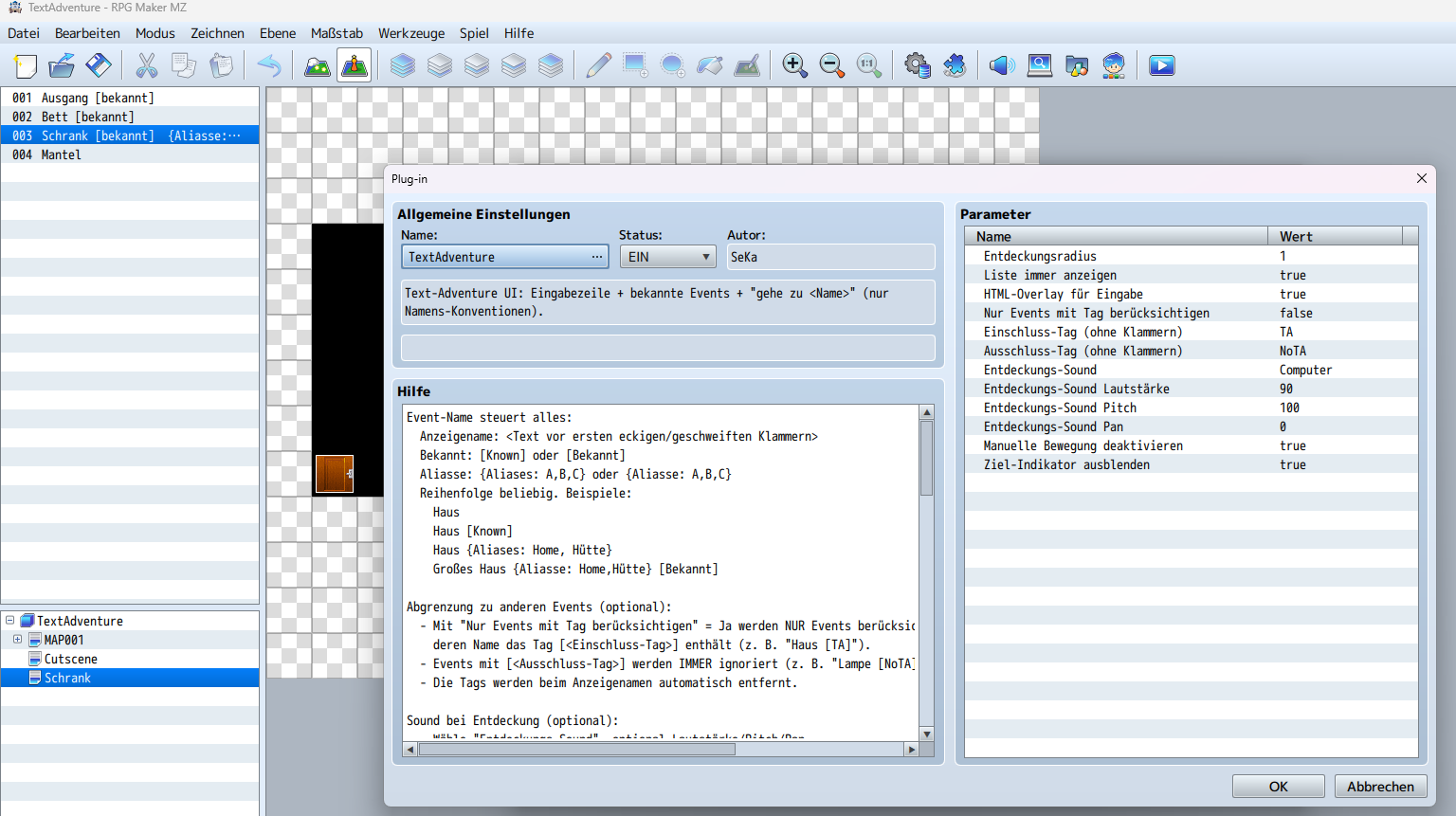
Task: Open project using the folder icon
Action: tap(62, 65)
